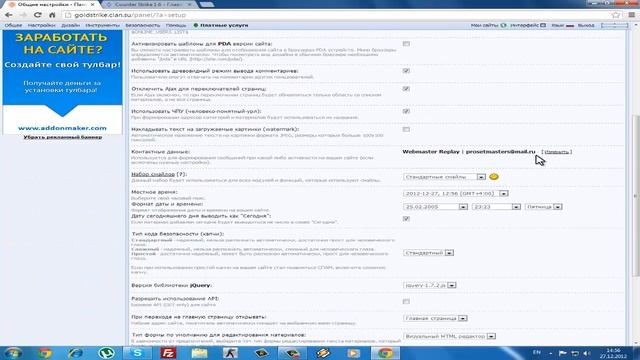Image resolution: width=640 pixels, height=360 pixels.
Task: Click the 'Язык' language selector
Action: pyautogui.click(x=557, y=25)
